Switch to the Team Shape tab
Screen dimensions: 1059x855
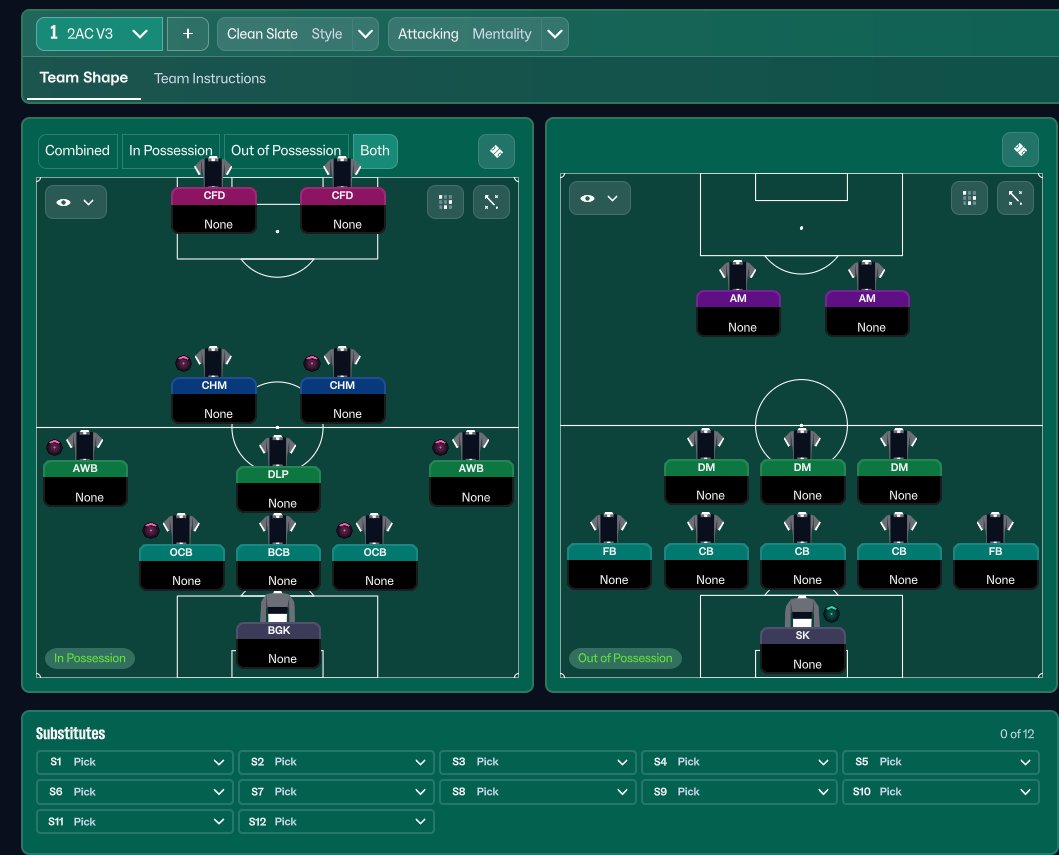pyautogui.click(x=84, y=78)
